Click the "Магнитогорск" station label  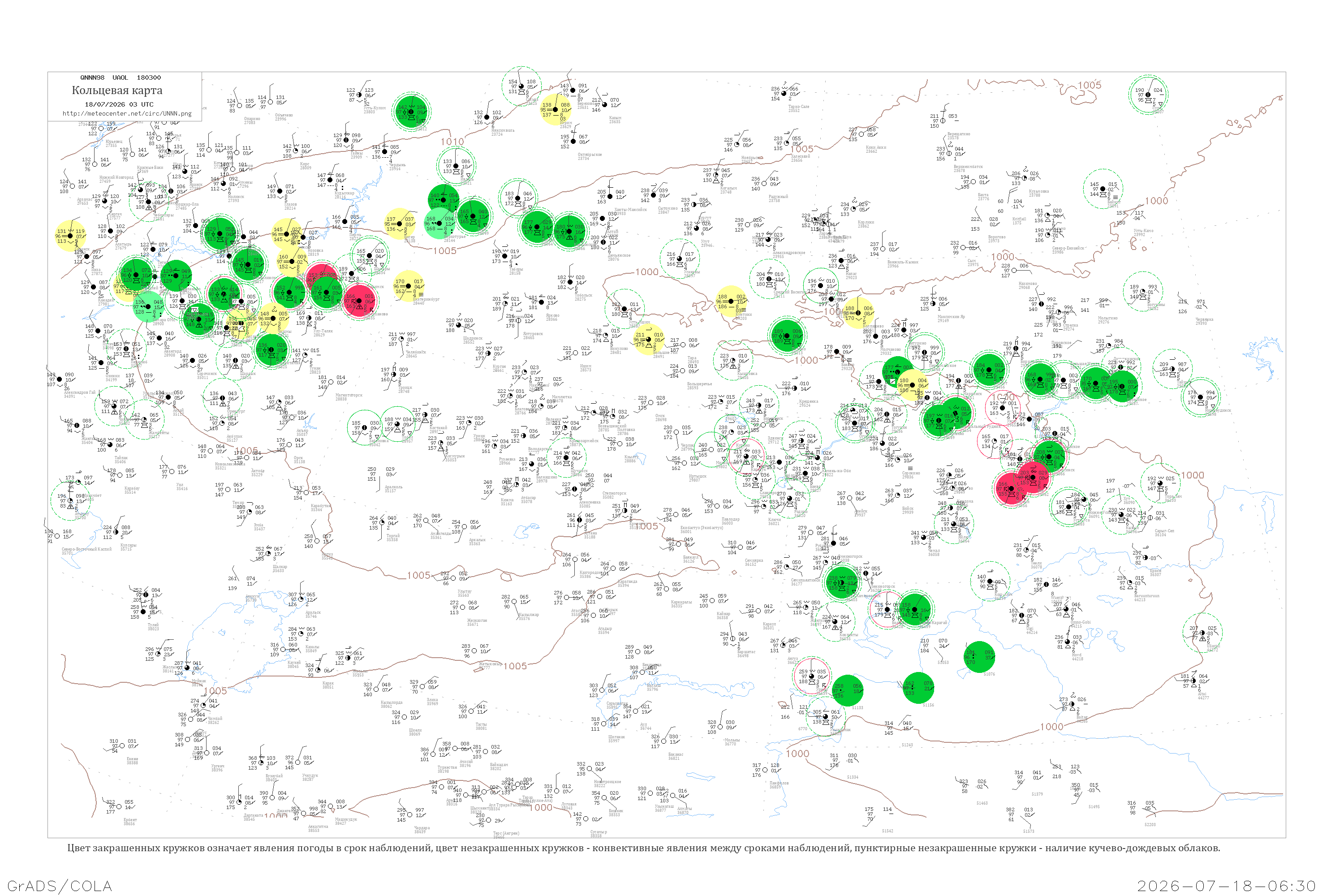[x=349, y=396]
